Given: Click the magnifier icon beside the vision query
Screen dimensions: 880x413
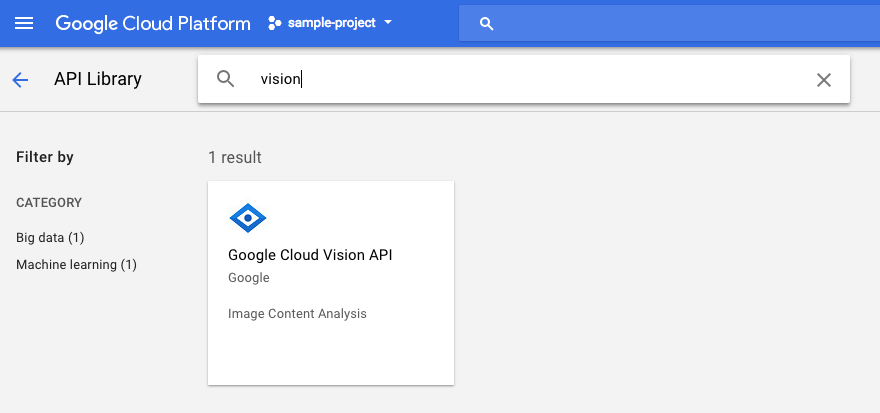Looking at the screenshot, I should point(226,79).
